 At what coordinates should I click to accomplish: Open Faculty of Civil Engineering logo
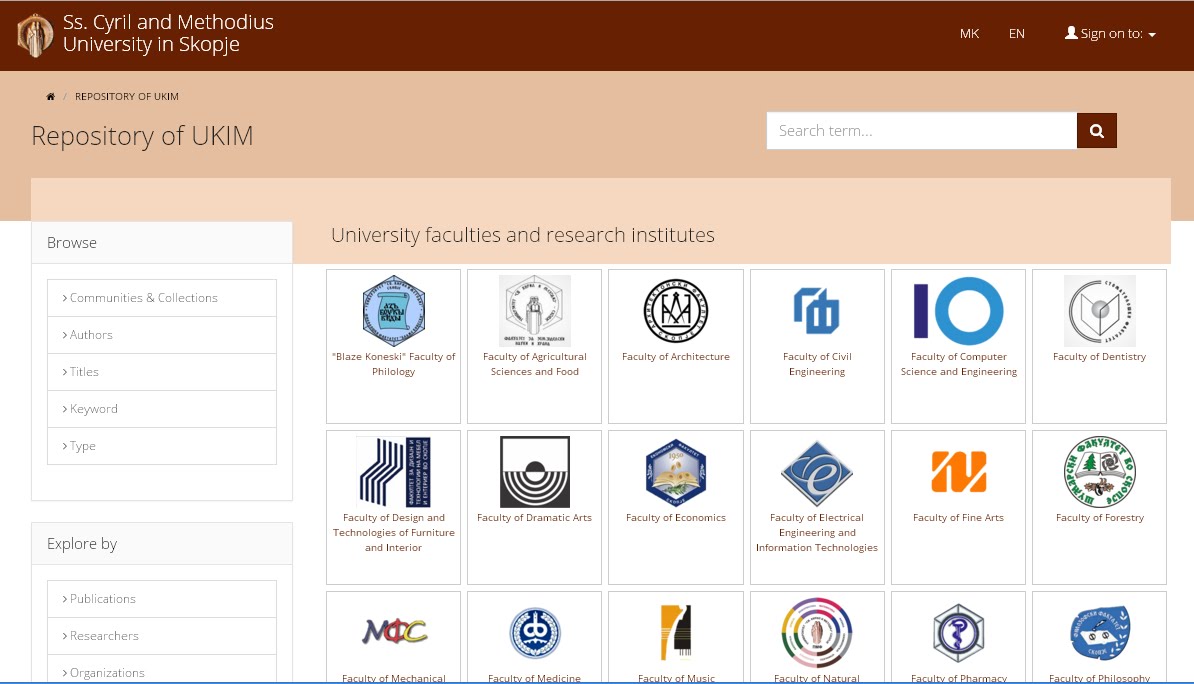(x=816, y=311)
